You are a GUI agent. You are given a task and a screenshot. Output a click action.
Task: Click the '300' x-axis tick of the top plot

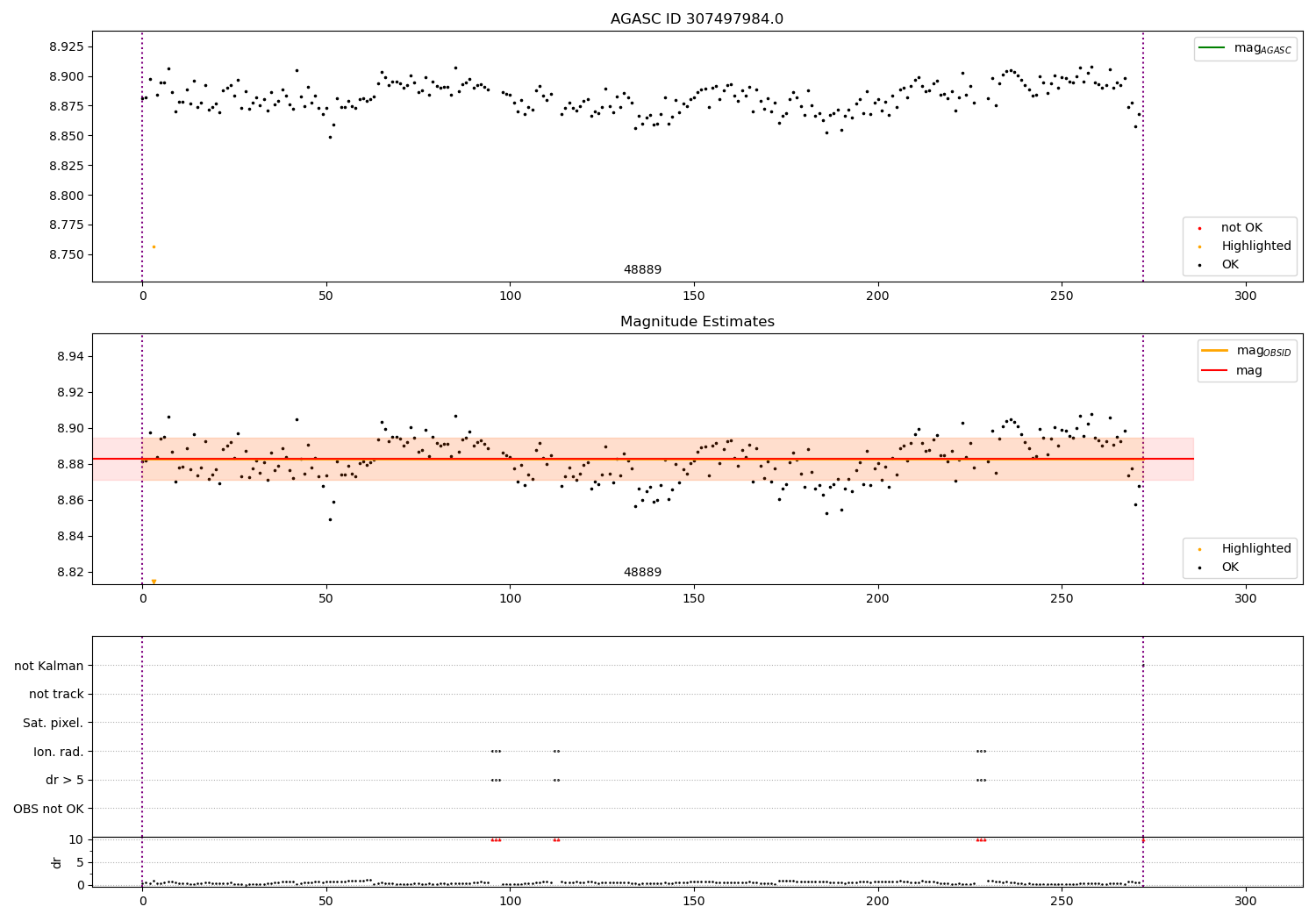[x=1245, y=296]
